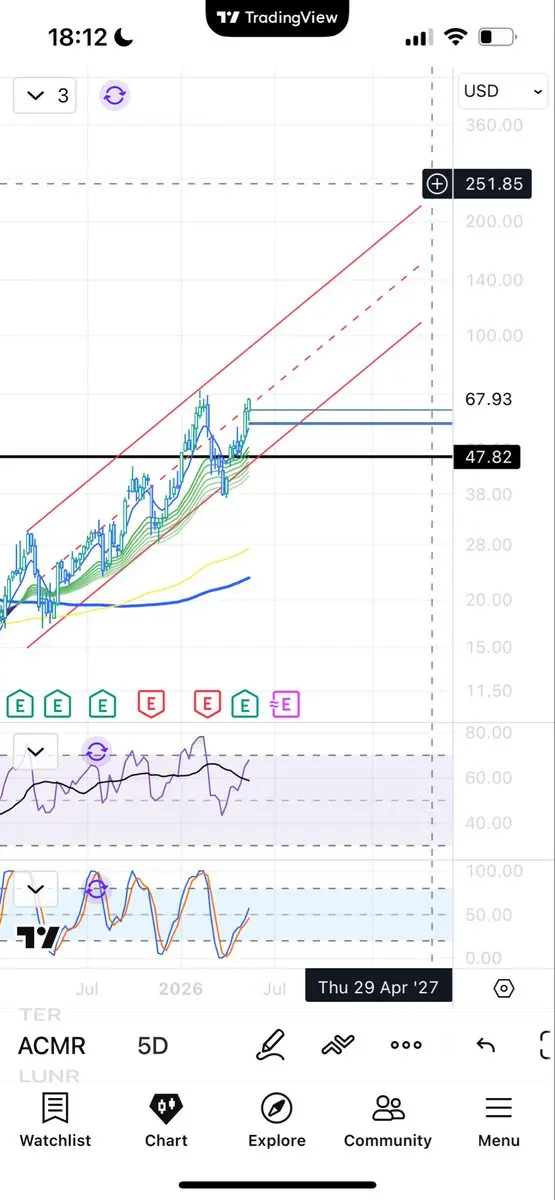This screenshot has height=1200, width=555.
Task: Tap the 2026 label on time axis
Action: 180,989
